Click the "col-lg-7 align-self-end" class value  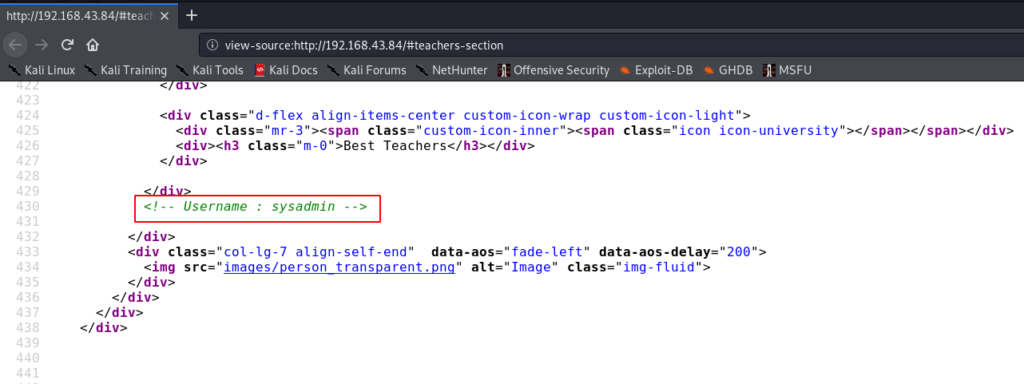(x=317, y=252)
